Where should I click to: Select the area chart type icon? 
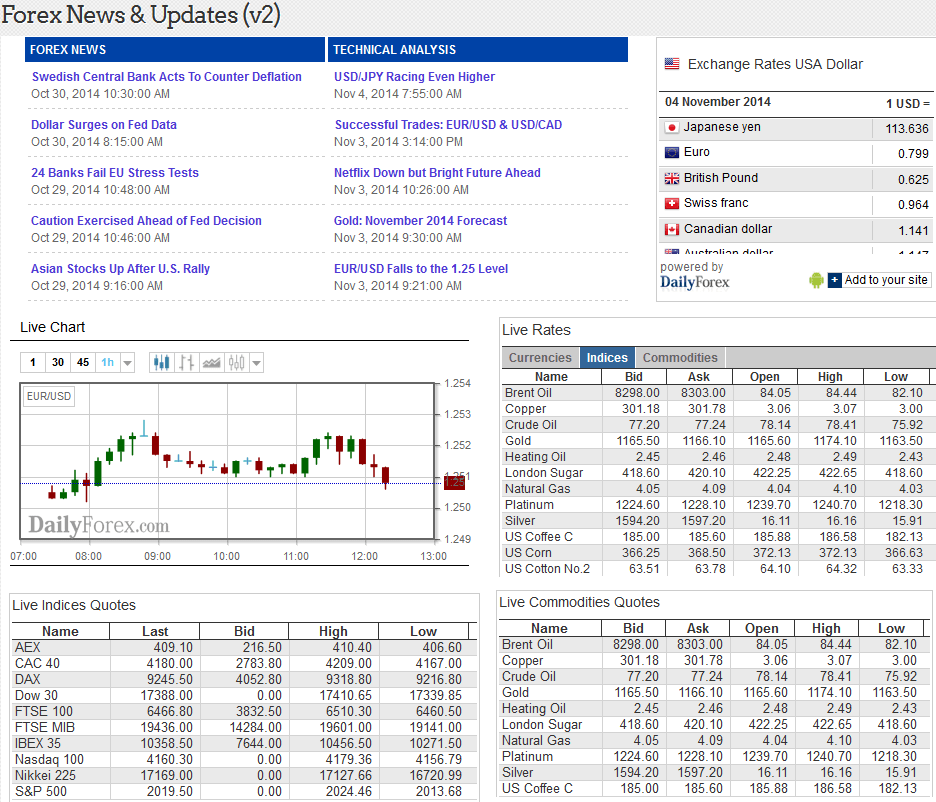click(211, 363)
